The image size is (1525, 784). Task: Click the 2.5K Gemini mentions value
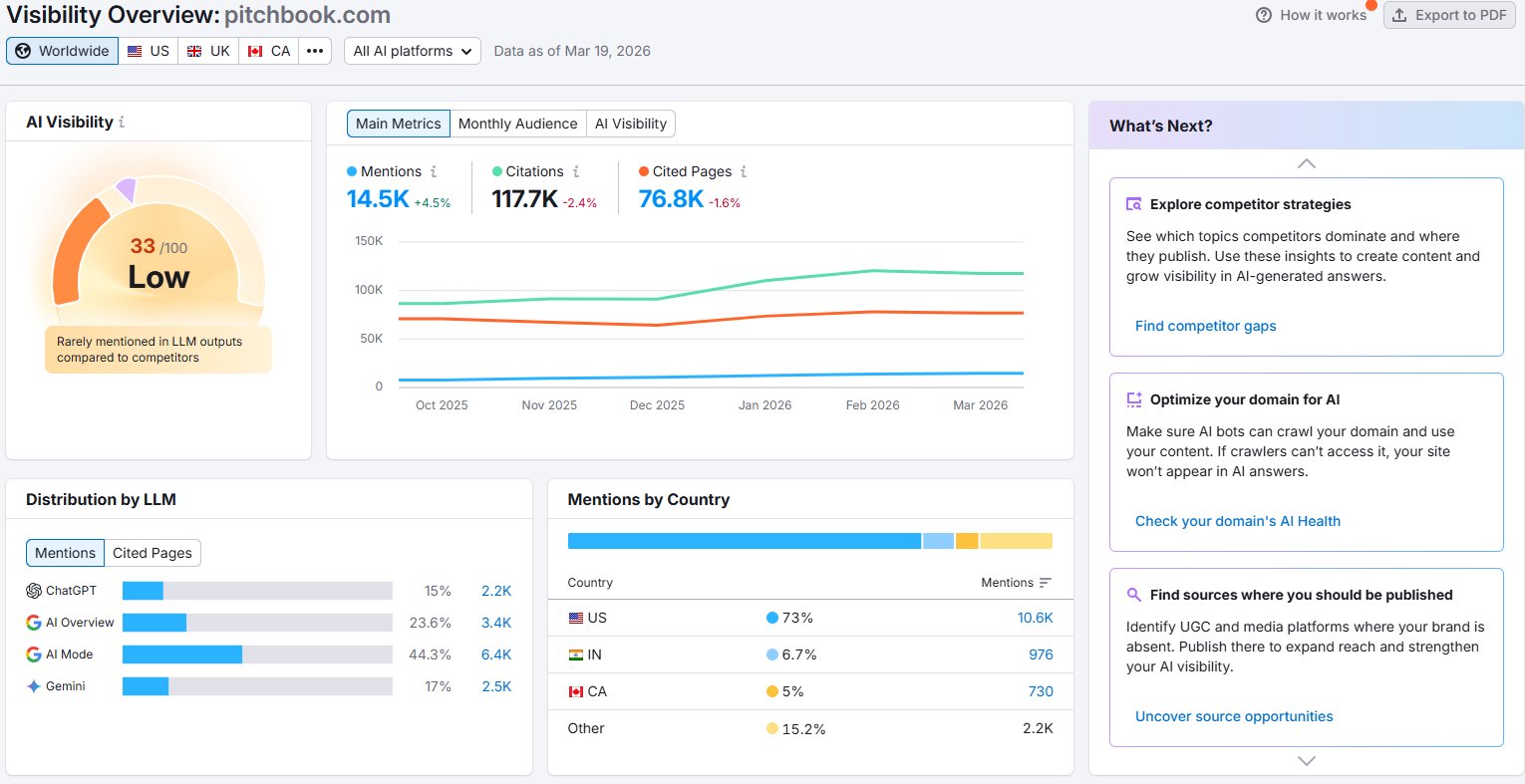point(496,686)
